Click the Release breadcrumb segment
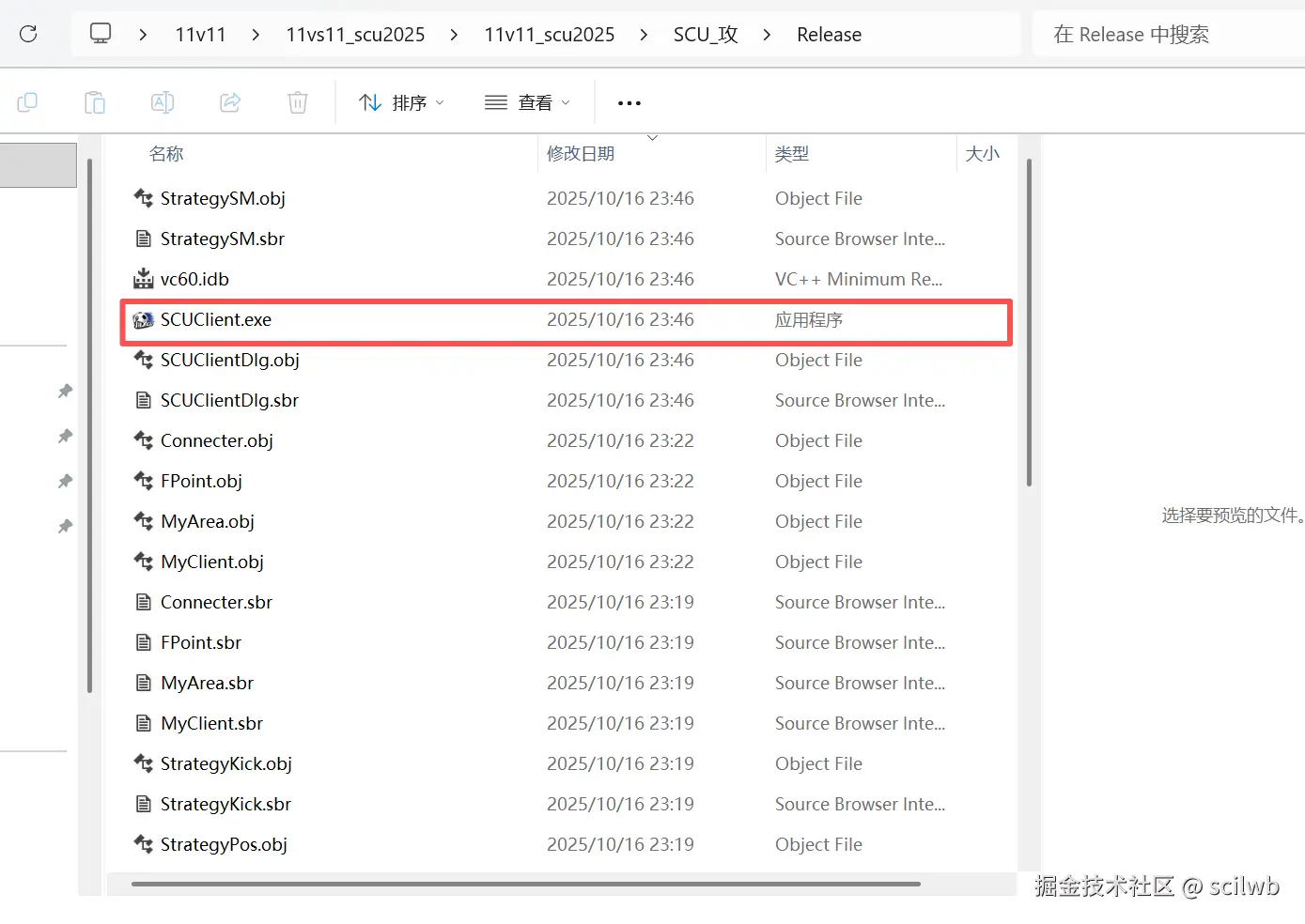Screen dimensions: 1305x924 pyautogui.click(x=829, y=35)
